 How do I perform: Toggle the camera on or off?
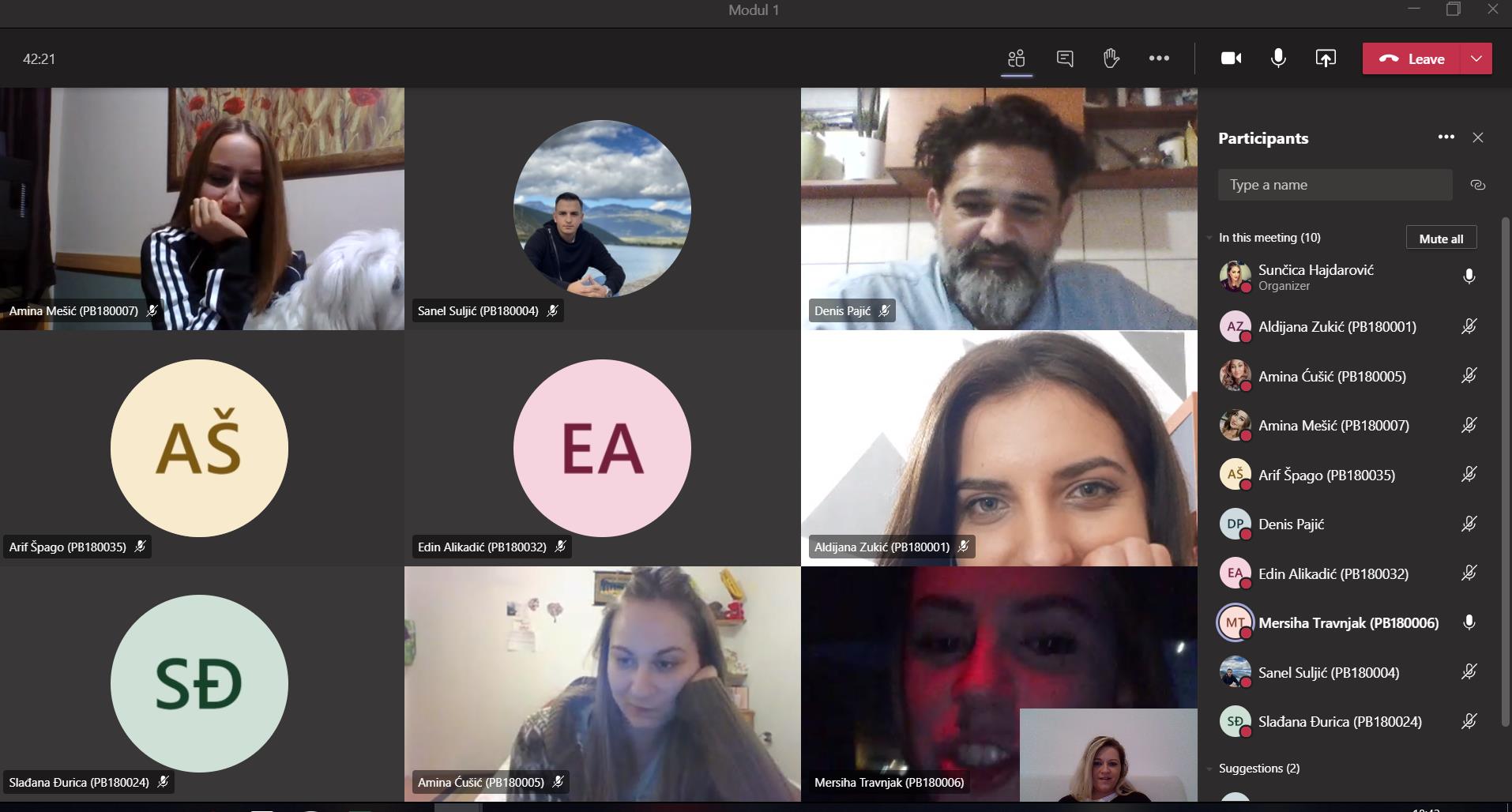coord(1231,58)
